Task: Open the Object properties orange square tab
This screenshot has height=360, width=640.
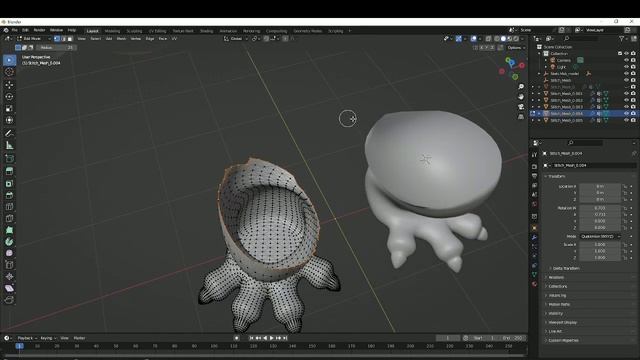Action: (534, 227)
